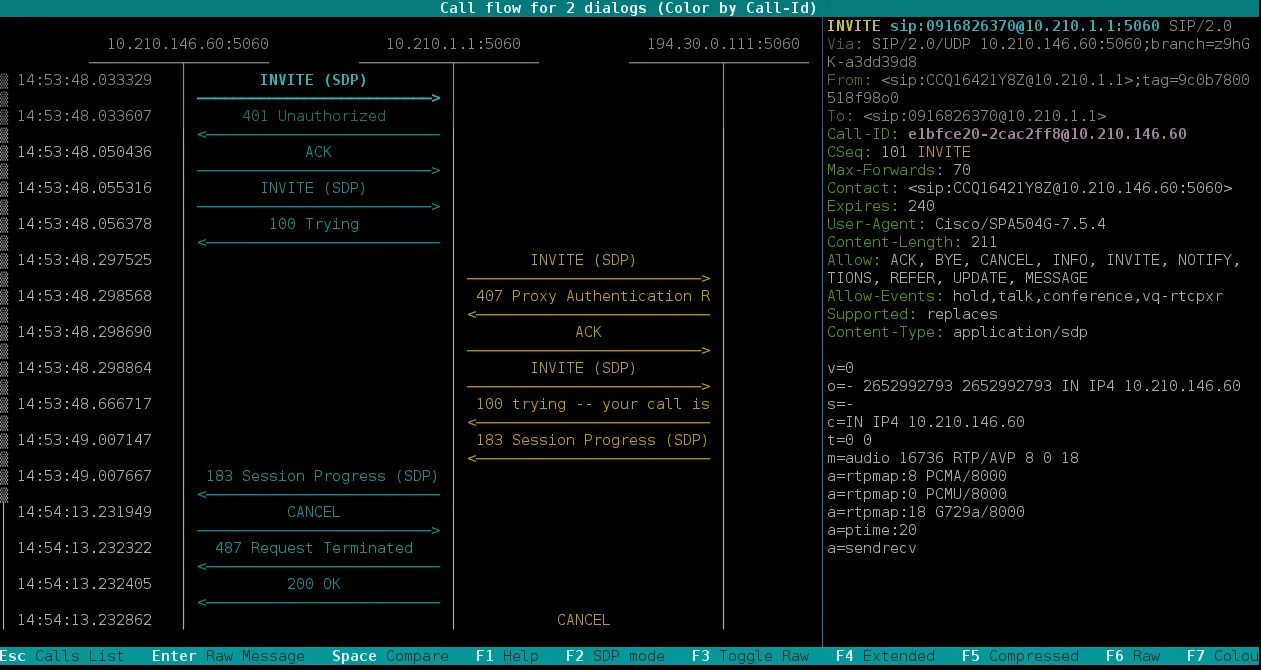Select Space Compare in bottom bar

click(390, 656)
